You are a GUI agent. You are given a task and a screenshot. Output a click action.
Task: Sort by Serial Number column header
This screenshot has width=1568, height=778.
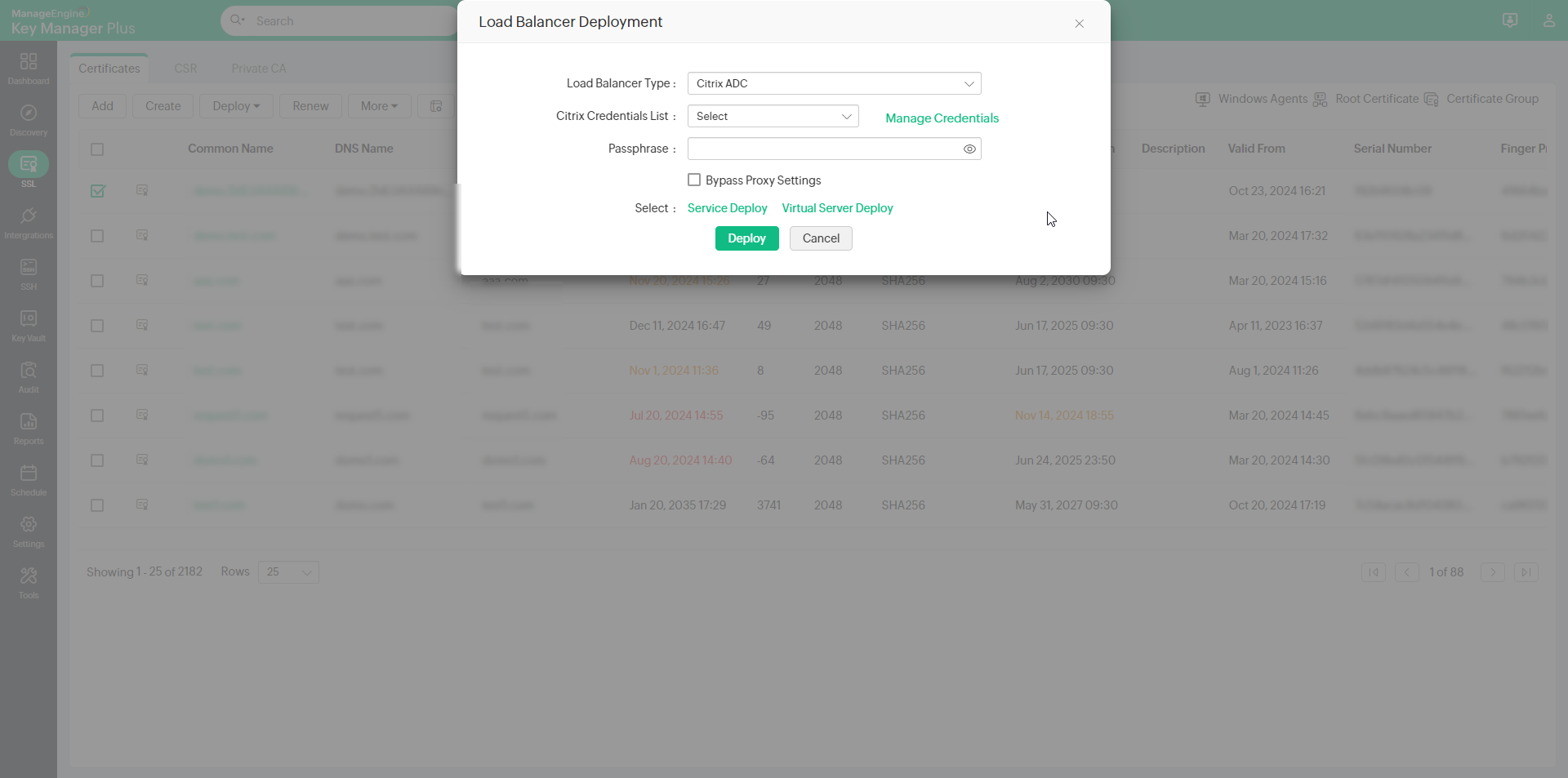tap(1393, 149)
